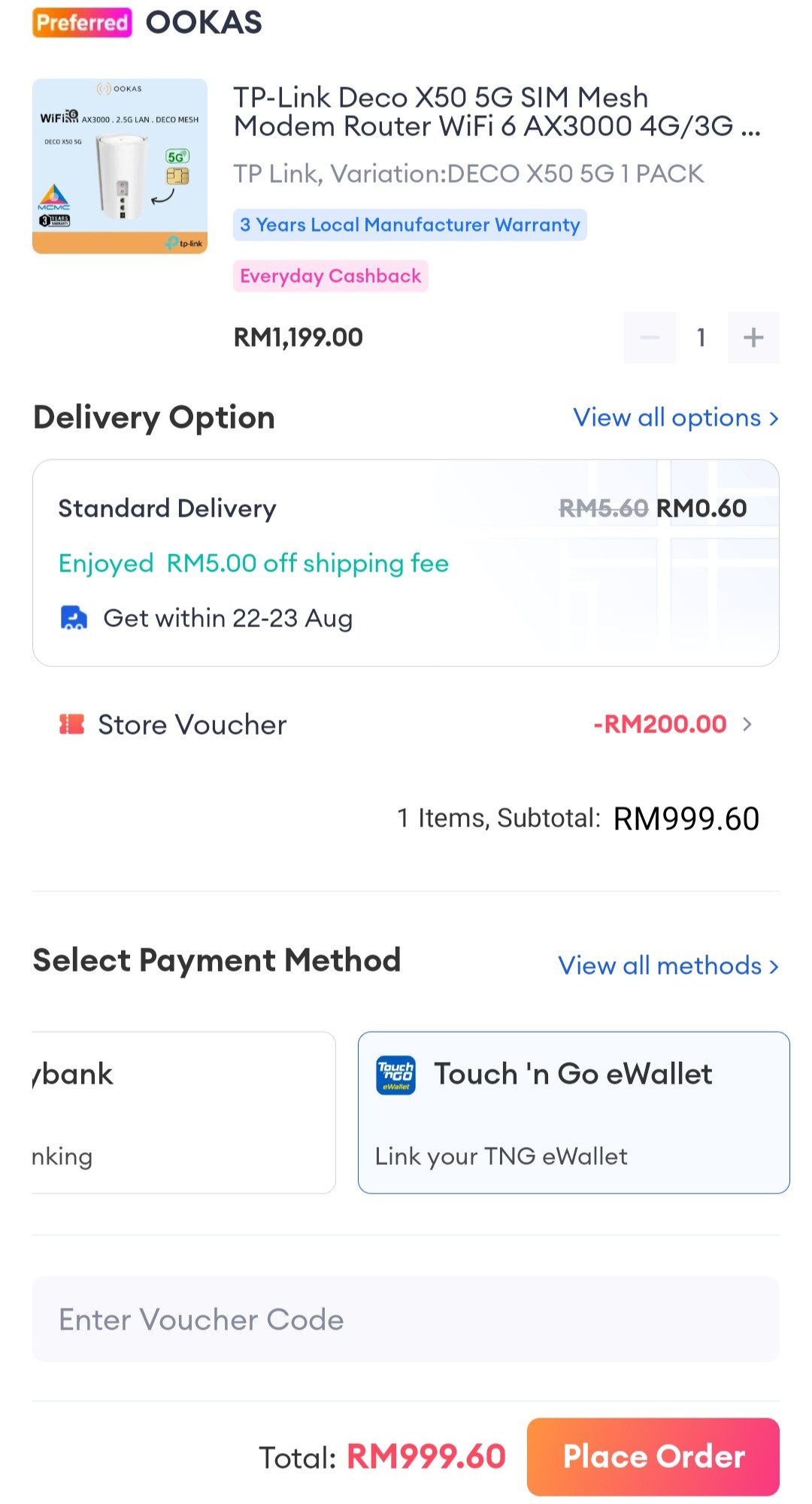The height and width of the screenshot is (1504, 812).
Task: Tap the Everyday Cashback tag
Action: (330, 276)
